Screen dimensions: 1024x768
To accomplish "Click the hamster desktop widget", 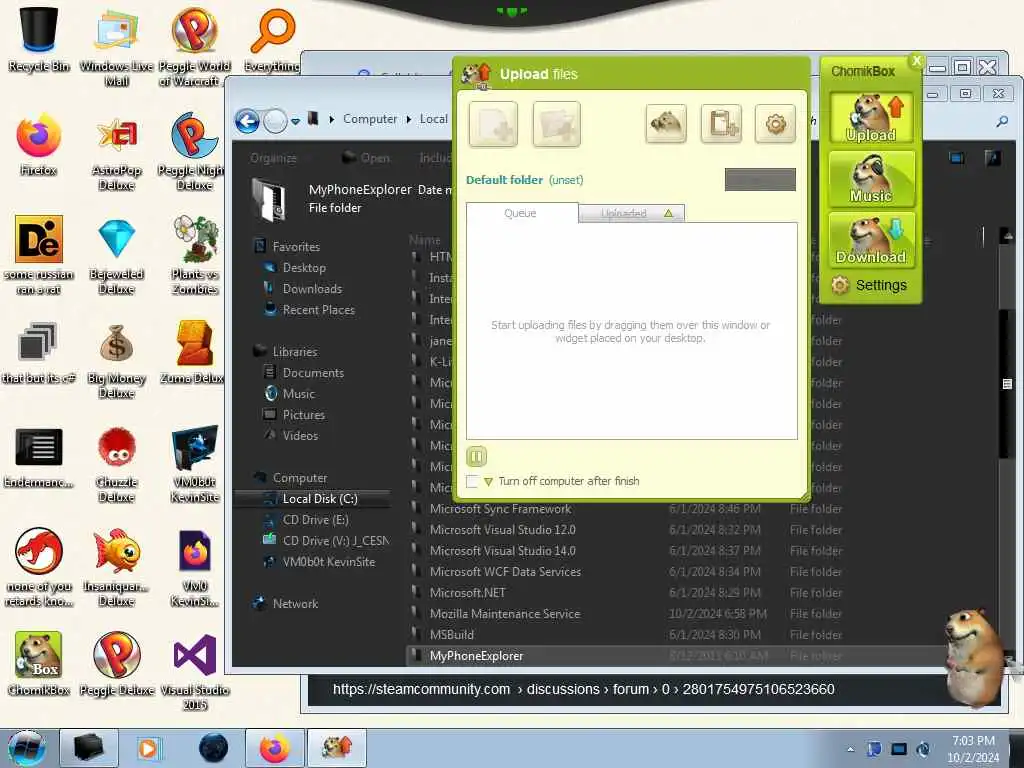I will point(975,658).
